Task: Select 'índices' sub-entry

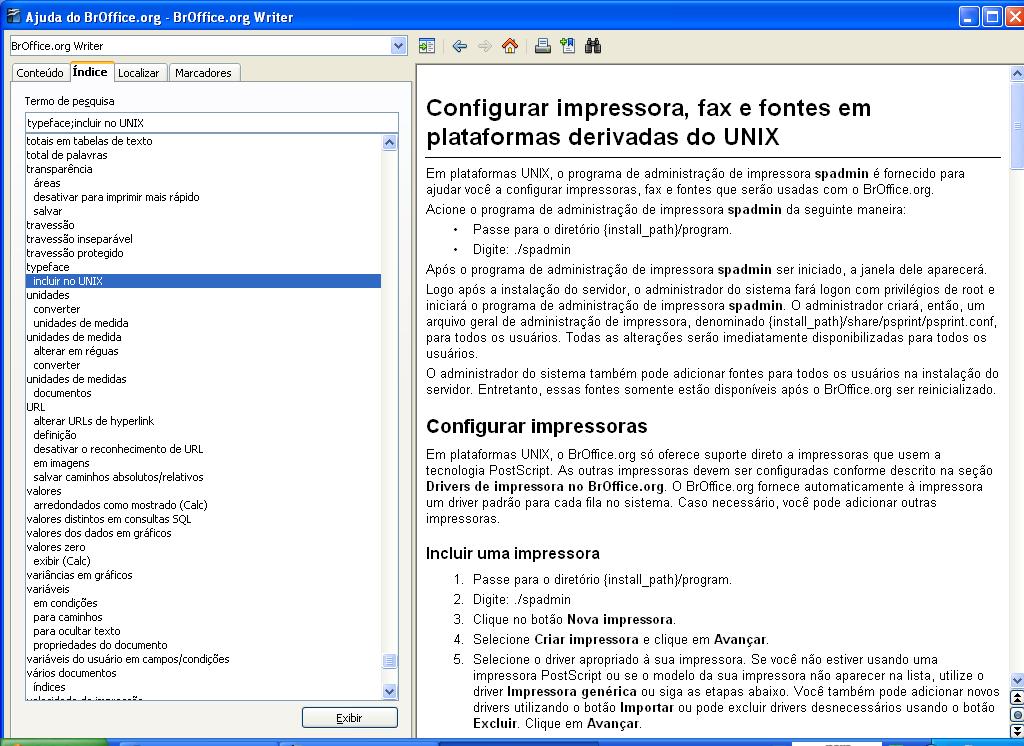Action: [x=49, y=687]
